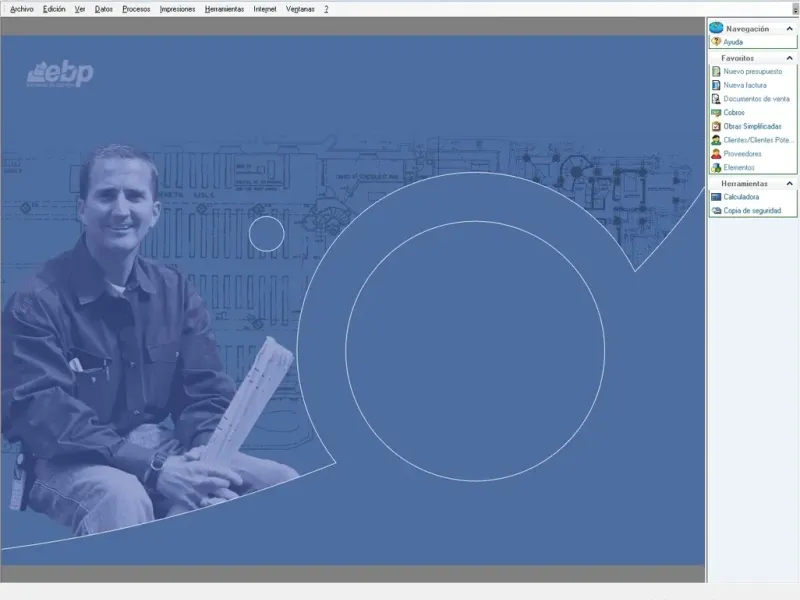Click the Cobros icon
Image resolution: width=800 pixels, height=600 pixels.
(x=716, y=113)
